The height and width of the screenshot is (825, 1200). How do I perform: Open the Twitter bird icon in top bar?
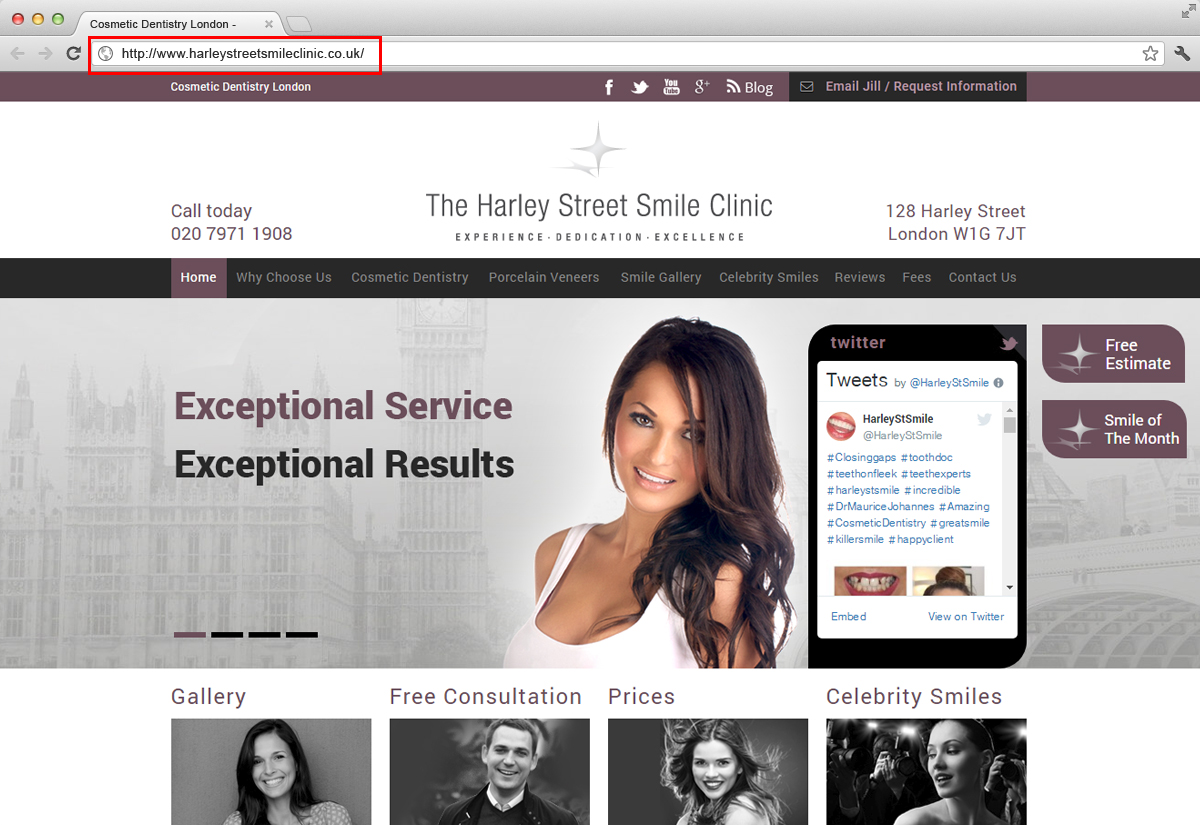(x=640, y=87)
